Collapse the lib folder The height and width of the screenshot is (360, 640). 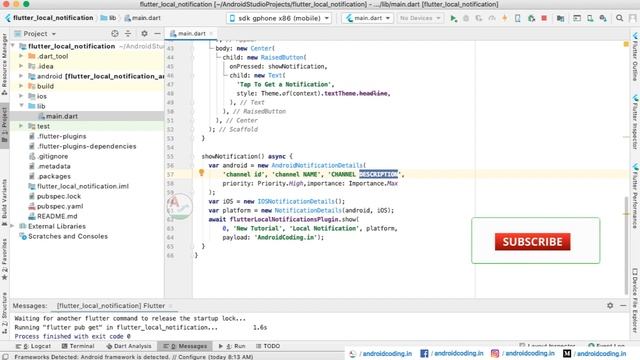[21, 106]
